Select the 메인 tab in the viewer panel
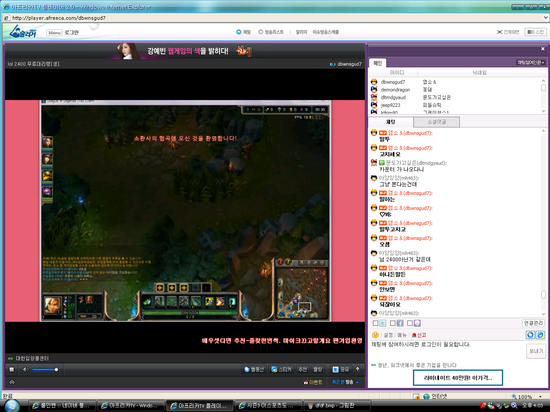The height and width of the screenshot is (412, 550). 378,63
